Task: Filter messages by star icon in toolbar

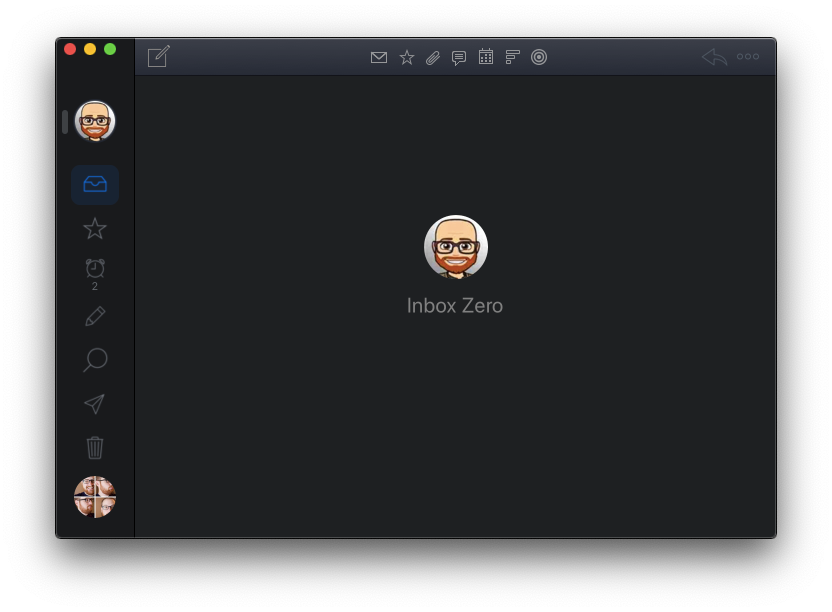Action: click(407, 57)
